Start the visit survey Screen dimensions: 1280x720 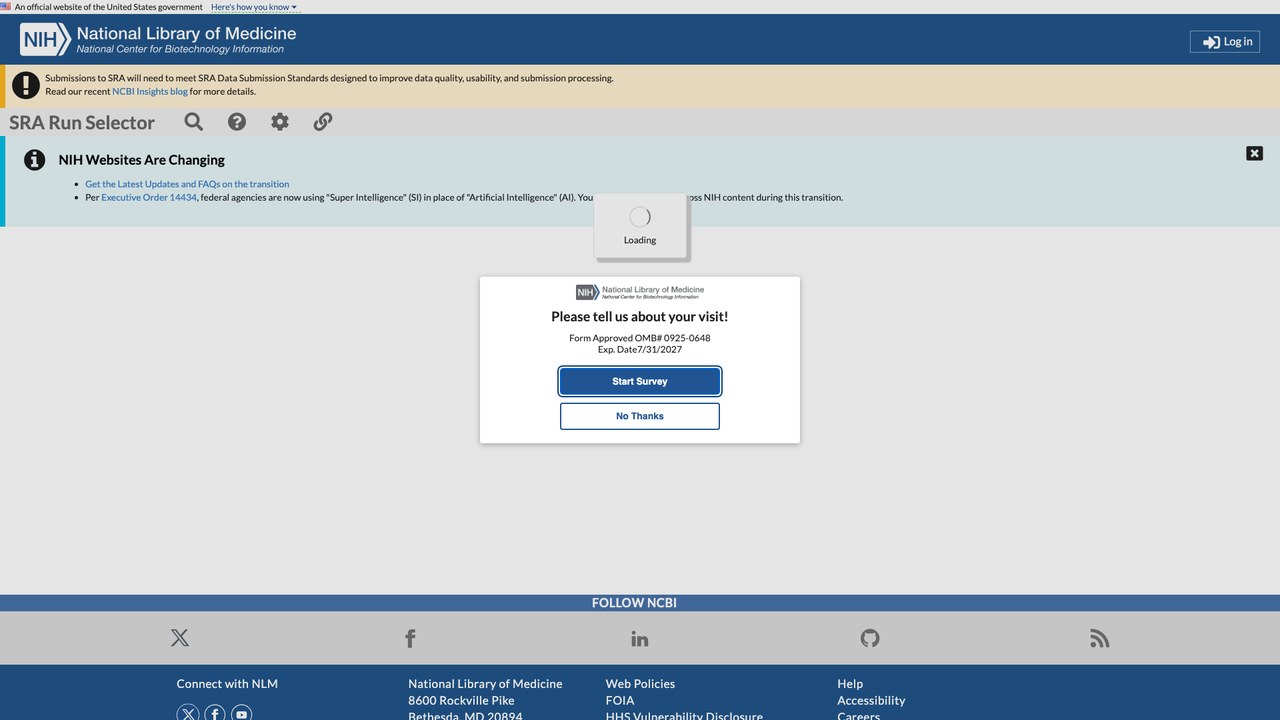640,381
